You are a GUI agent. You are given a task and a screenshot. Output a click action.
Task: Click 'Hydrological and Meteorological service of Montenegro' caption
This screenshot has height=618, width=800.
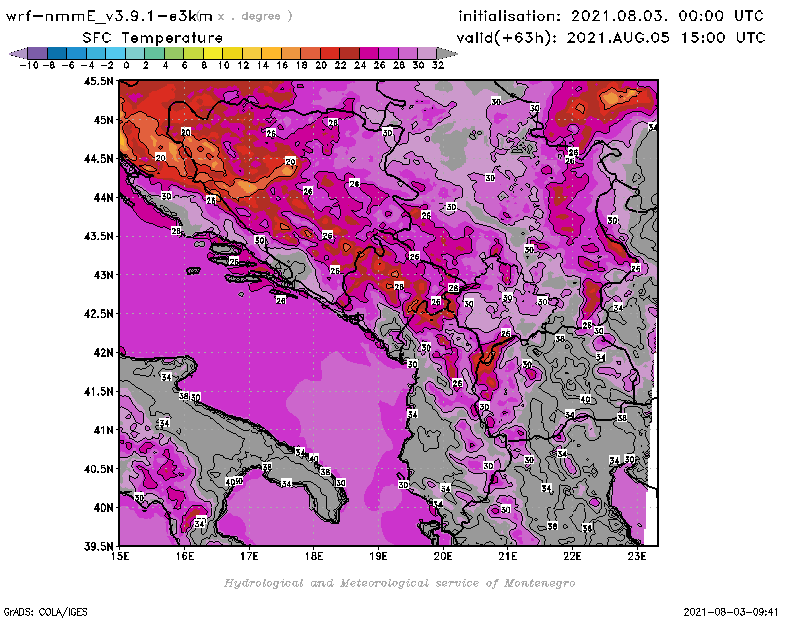399,583
